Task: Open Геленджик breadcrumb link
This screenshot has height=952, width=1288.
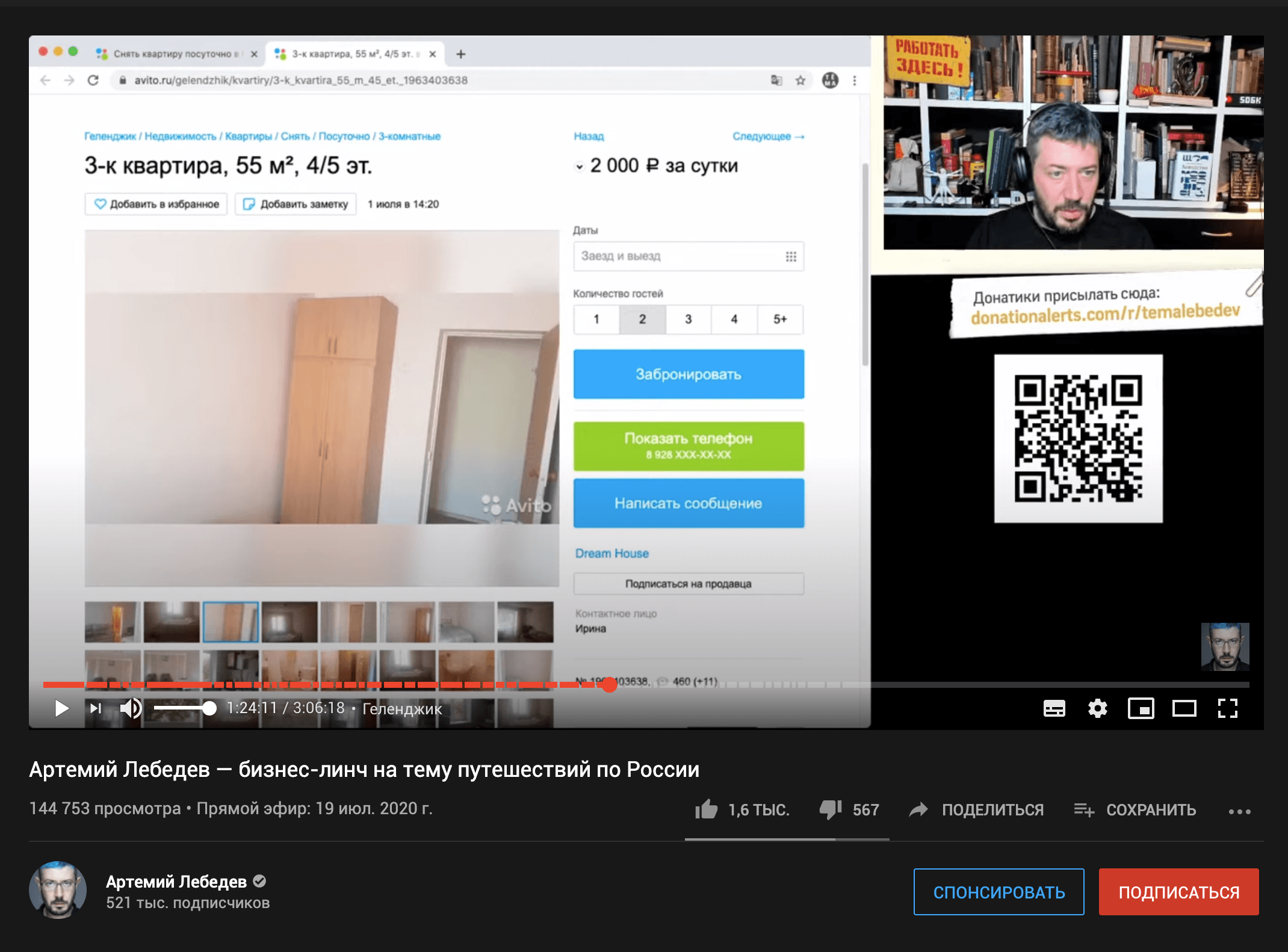Action: (x=110, y=137)
